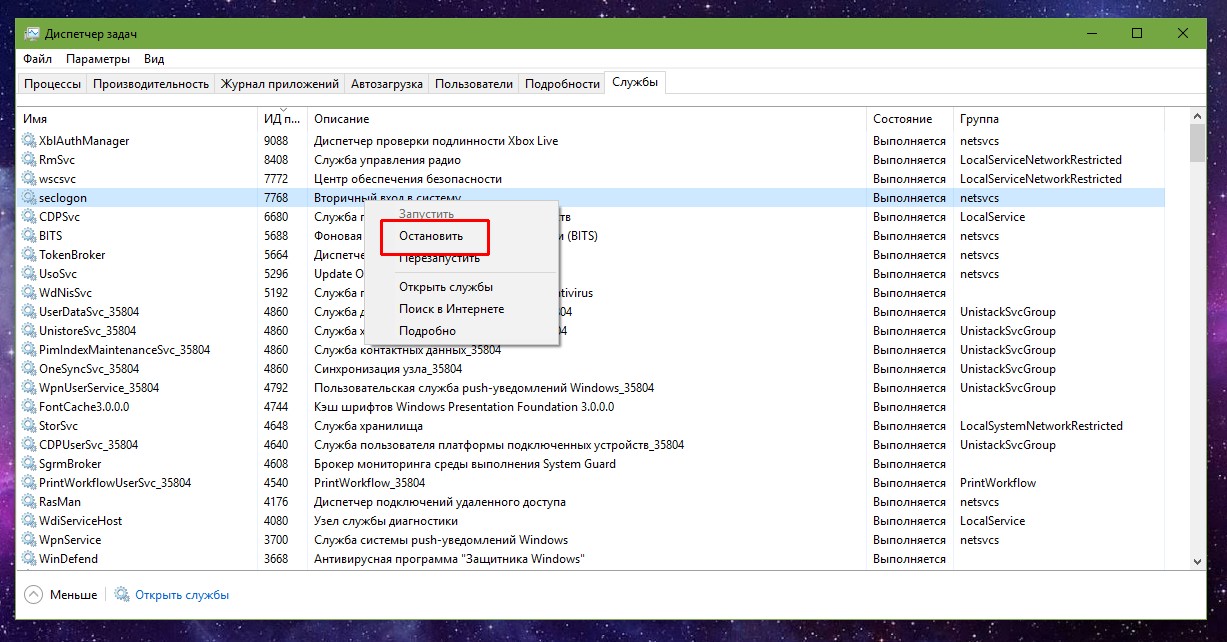Click the Открыть службы link at bottom
Image resolution: width=1227 pixels, height=642 pixels.
pos(182,595)
